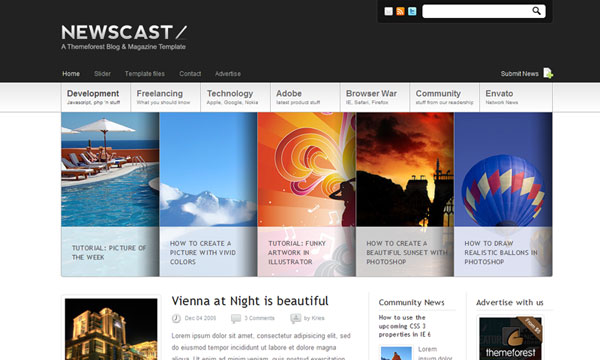Open the Twitter icon in header

pyautogui.click(x=412, y=11)
